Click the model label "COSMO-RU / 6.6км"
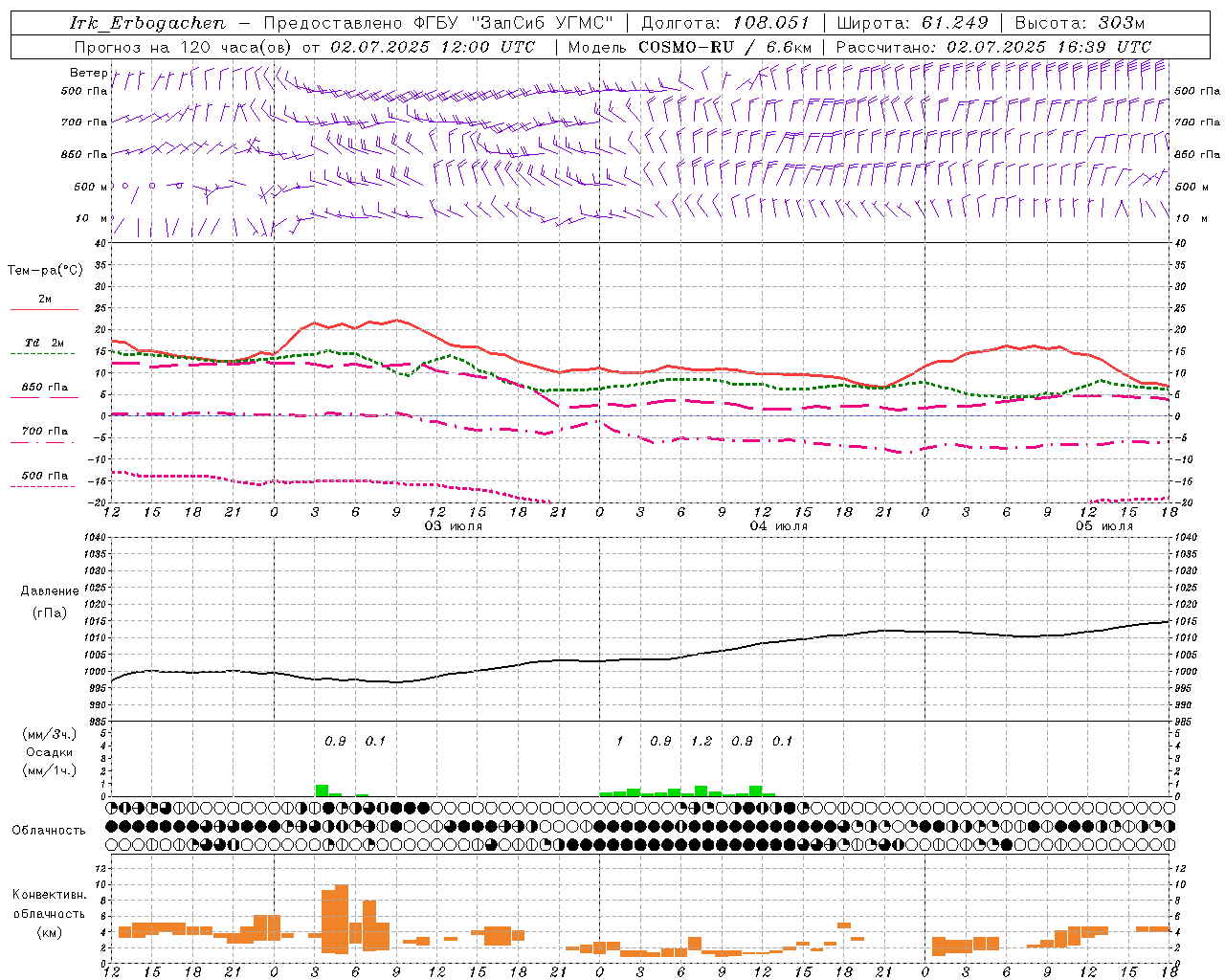Screen dimensions: 1225x980 click(x=725, y=47)
